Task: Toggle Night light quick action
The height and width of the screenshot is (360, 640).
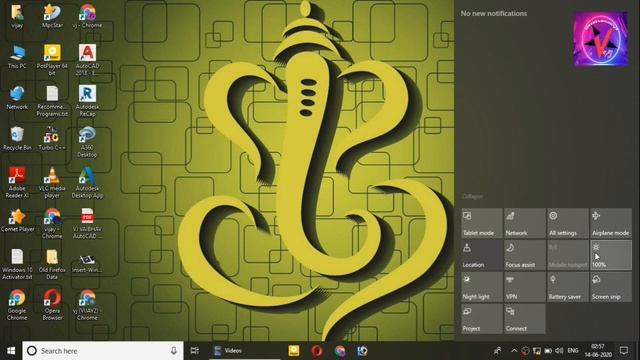Action: point(482,287)
